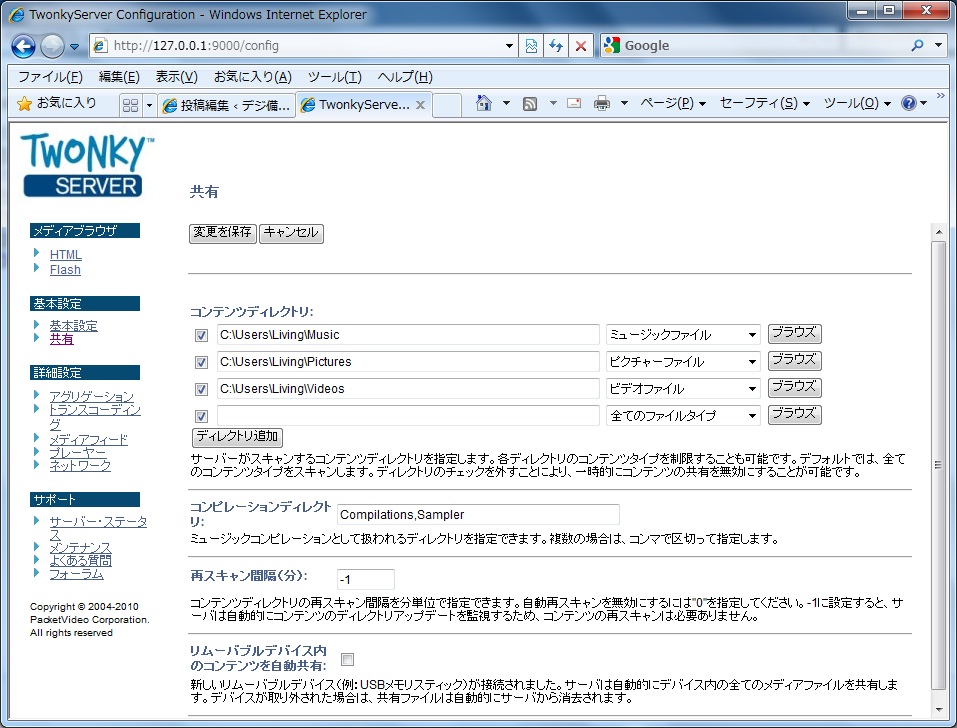Viewport: 957px width, 728px height.
Task: Open the search provider dropdown arrow
Action: coord(938,45)
